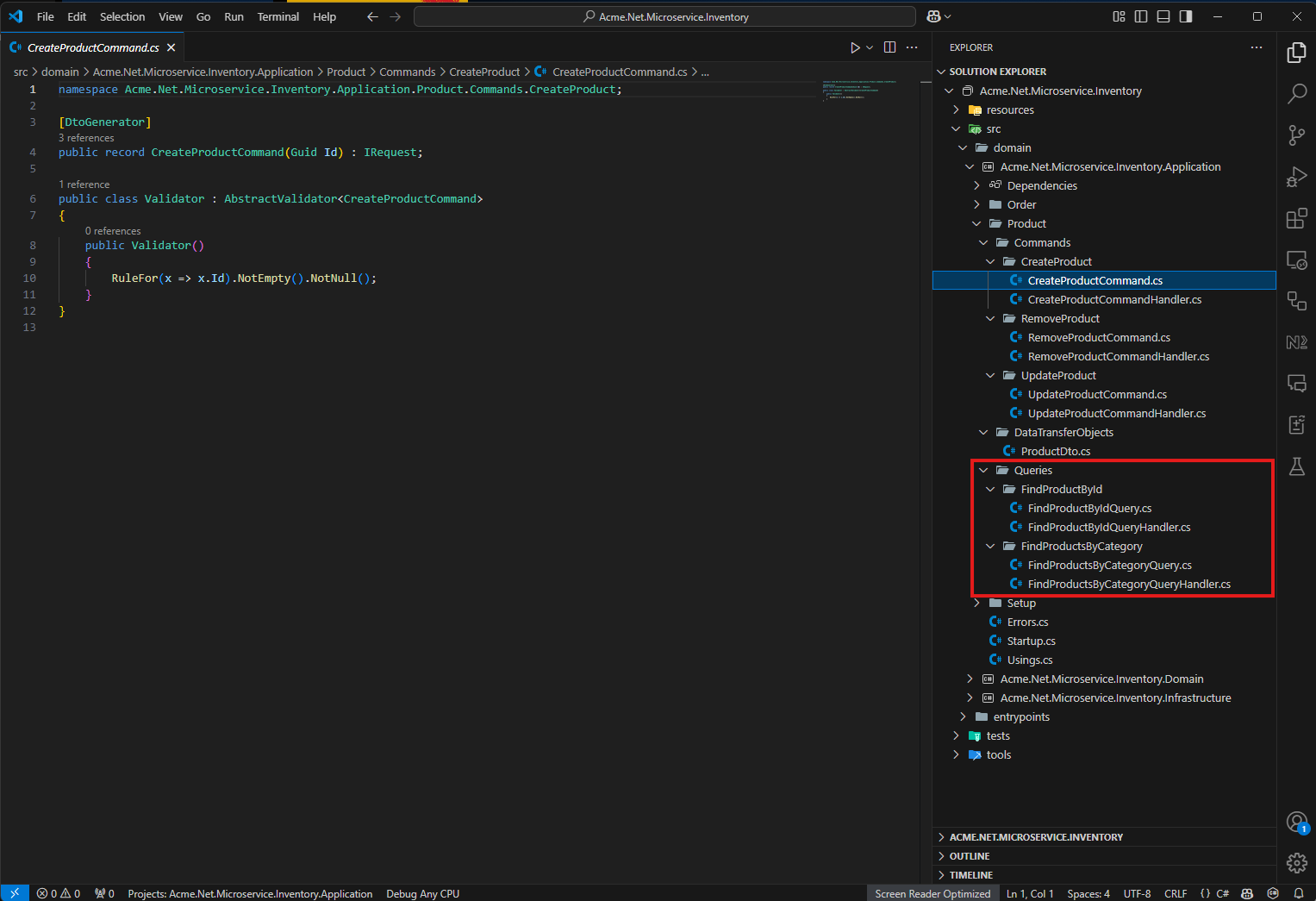Image resolution: width=1316 pixels, height=901 pixels.
Task: Open the Accounts icon in activity bar
Action: point(1296,822)
